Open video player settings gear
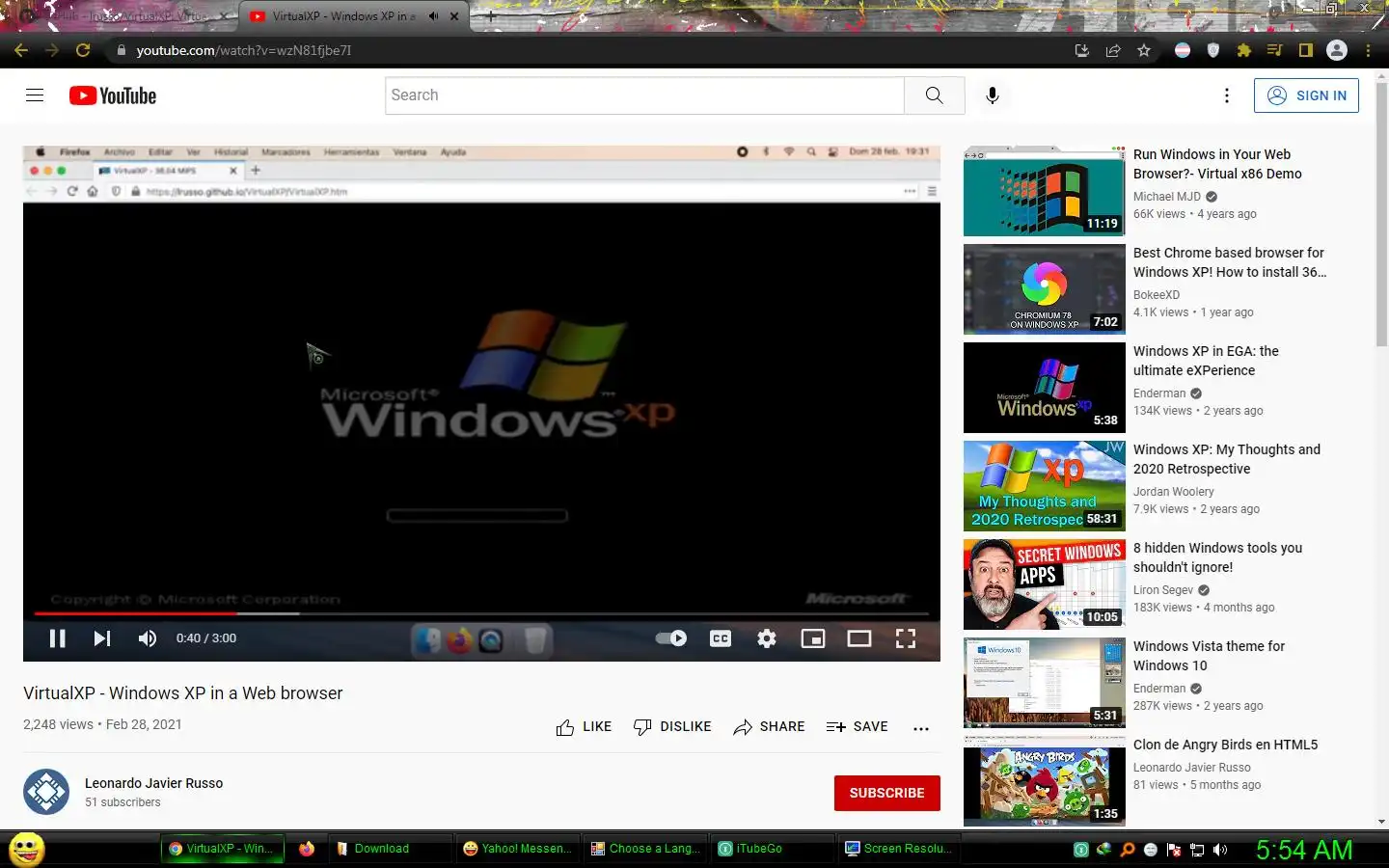The image size is (1389, 868). (767, 638)
